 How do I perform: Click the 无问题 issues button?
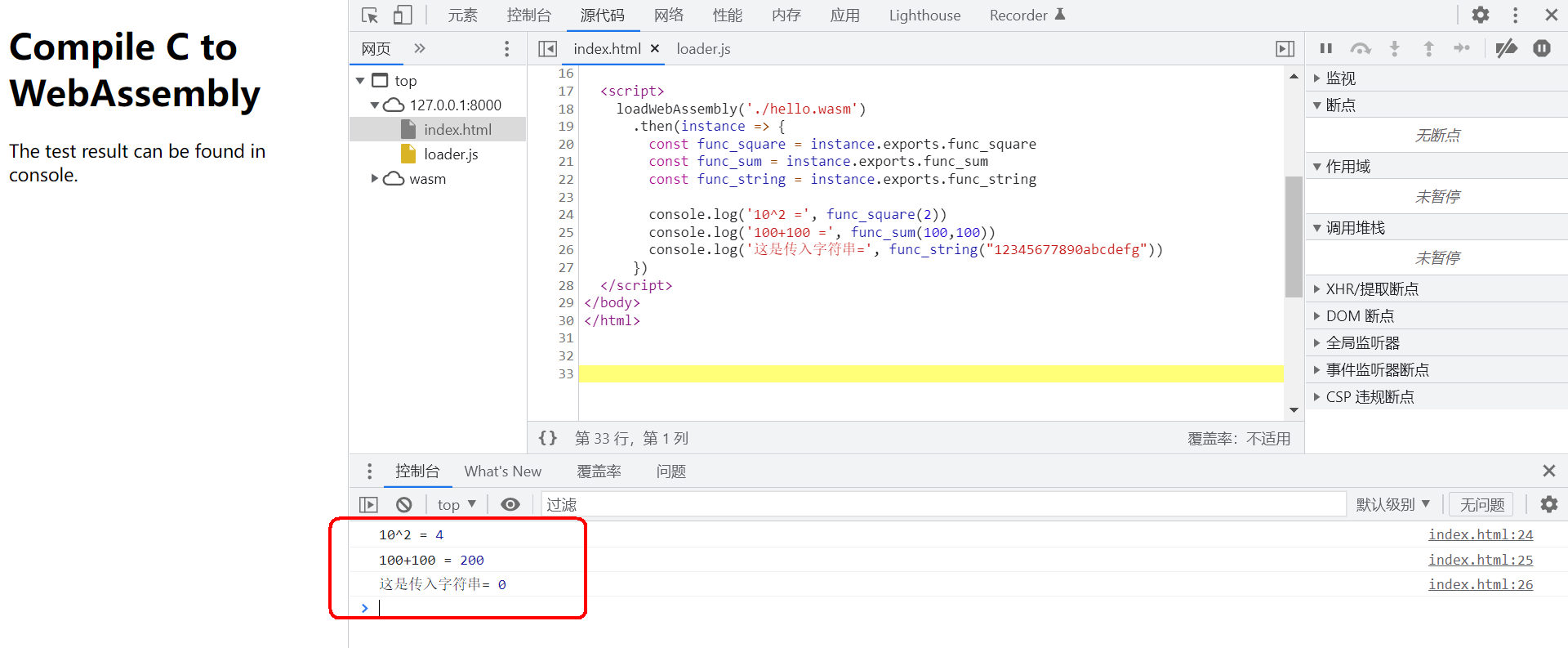[x=1481, y=505]
